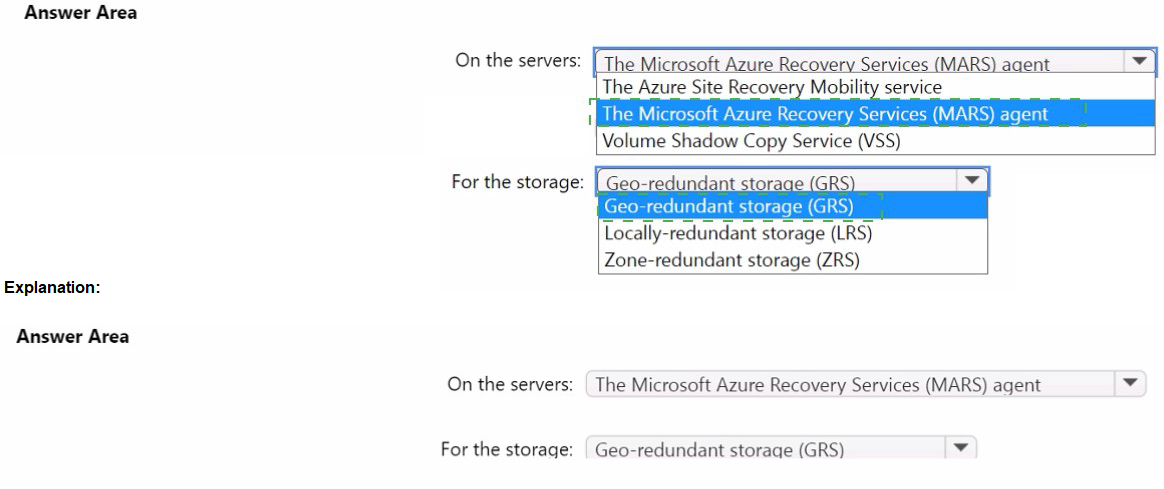Pick 'Zone-redundant storage (ZRS)' option
Viewport: 1164px width, 489px height.
(x=731, y=260)
